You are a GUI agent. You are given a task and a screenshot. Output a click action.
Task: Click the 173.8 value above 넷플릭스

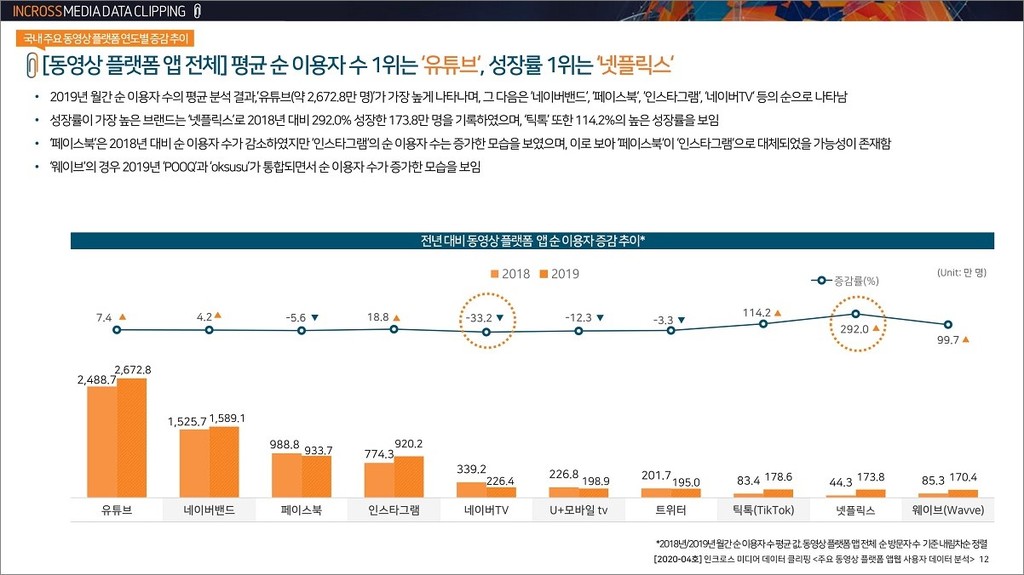tap(871, 477)
